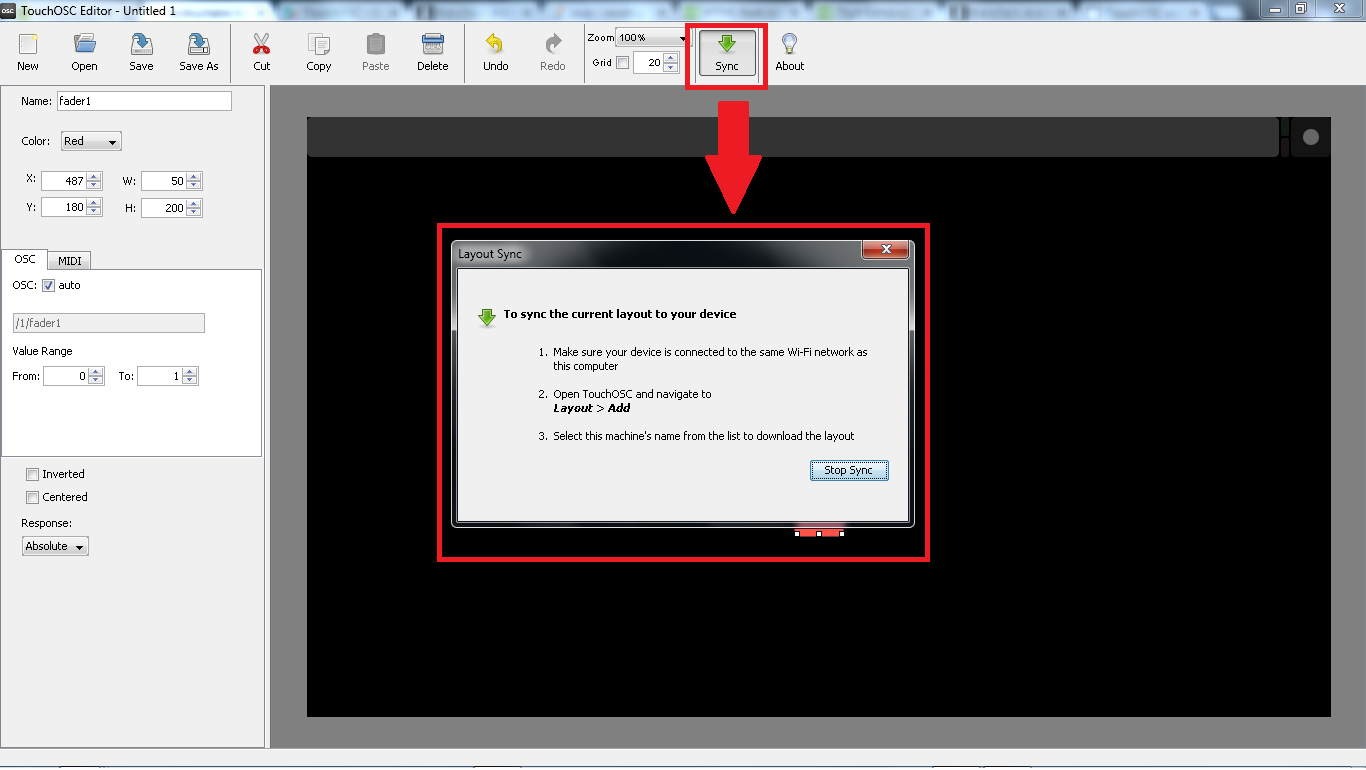
Task: Uncheck the OSC auto checkbox
Action: (x=48, y=285)
